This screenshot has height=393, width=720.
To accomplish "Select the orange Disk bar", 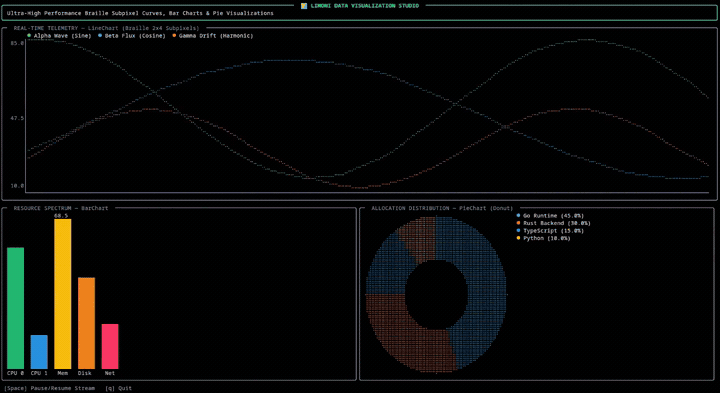I will pos(86,323).
